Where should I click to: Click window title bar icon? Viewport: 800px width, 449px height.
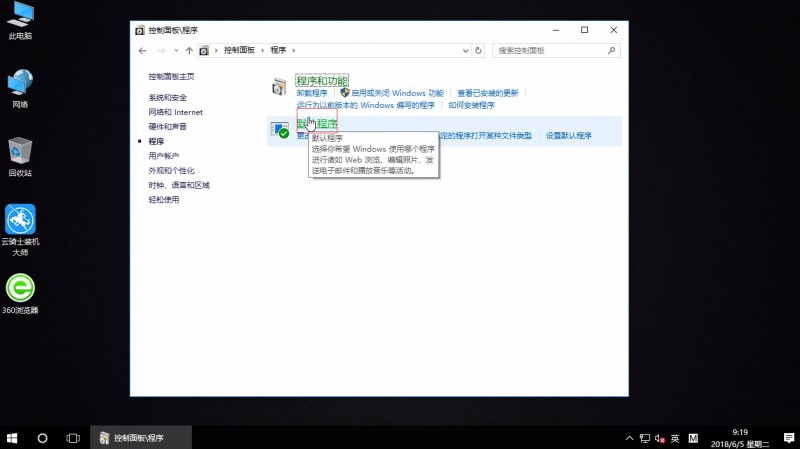[140, 31]
